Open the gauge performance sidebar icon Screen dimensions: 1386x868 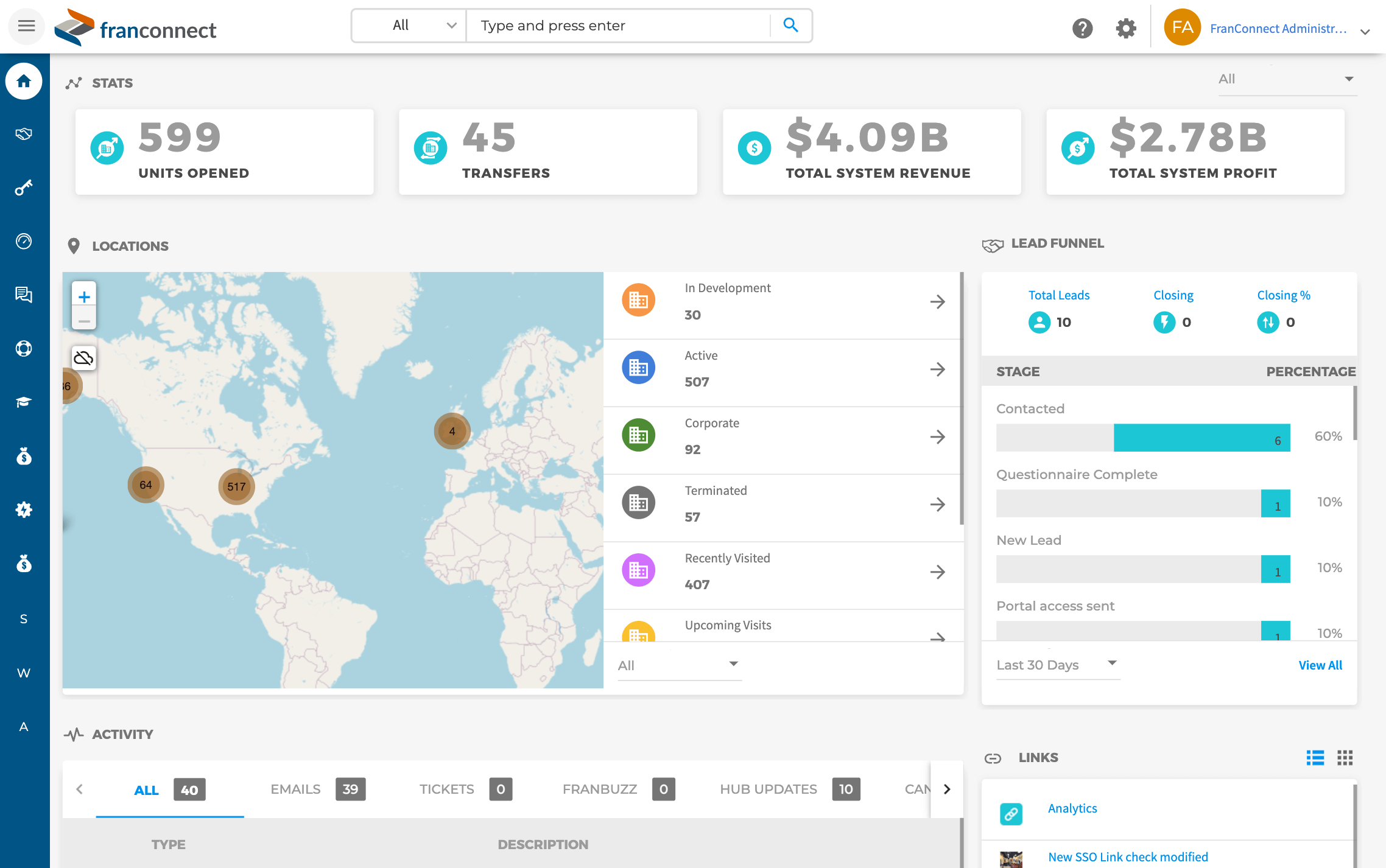coord(24,241)
